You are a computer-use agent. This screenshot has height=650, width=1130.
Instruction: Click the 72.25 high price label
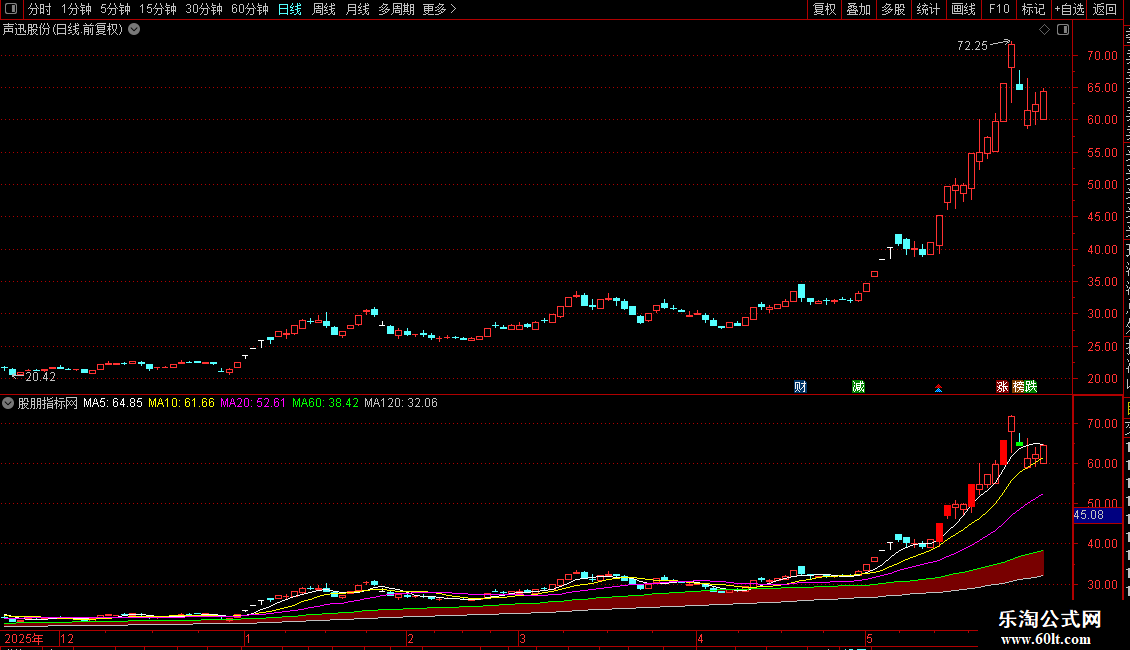pos(972,46)
